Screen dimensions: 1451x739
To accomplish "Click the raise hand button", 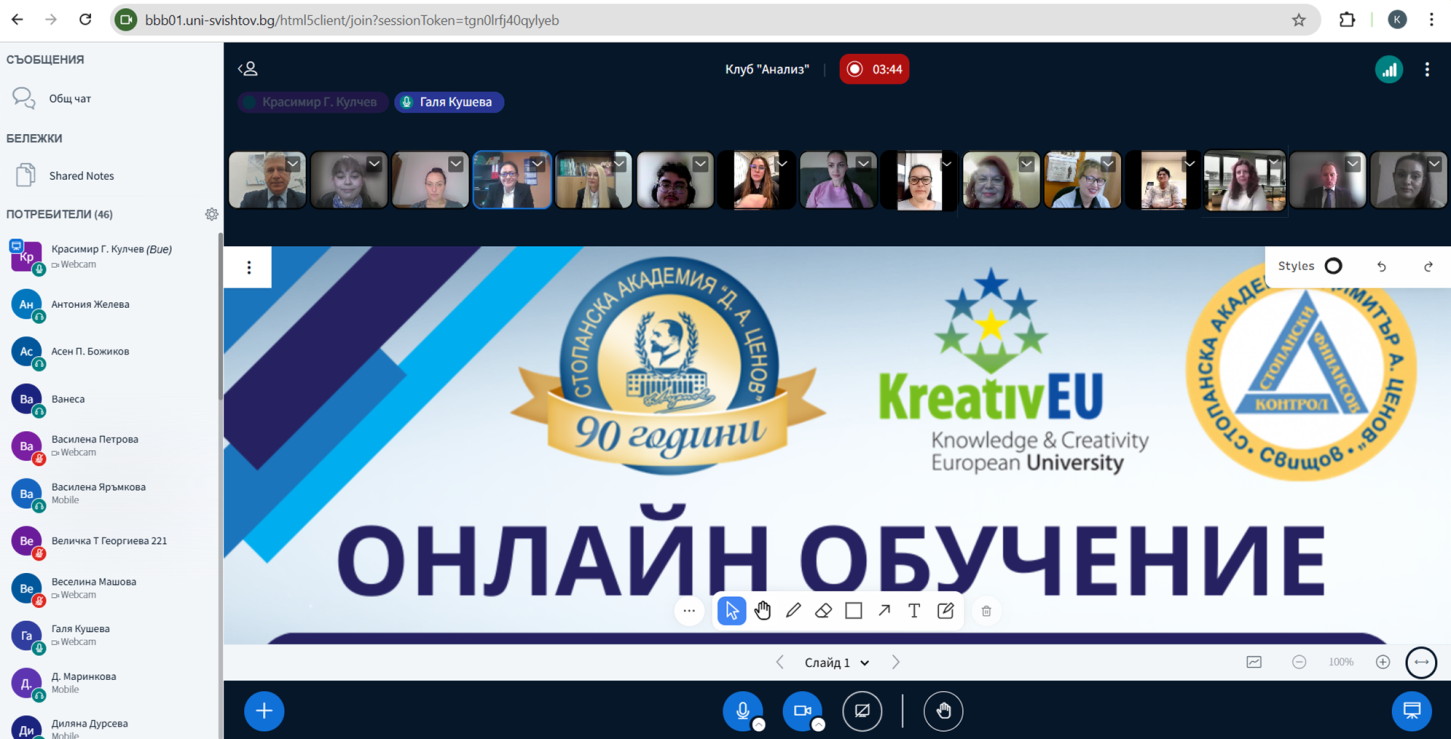I will (943, 711).
